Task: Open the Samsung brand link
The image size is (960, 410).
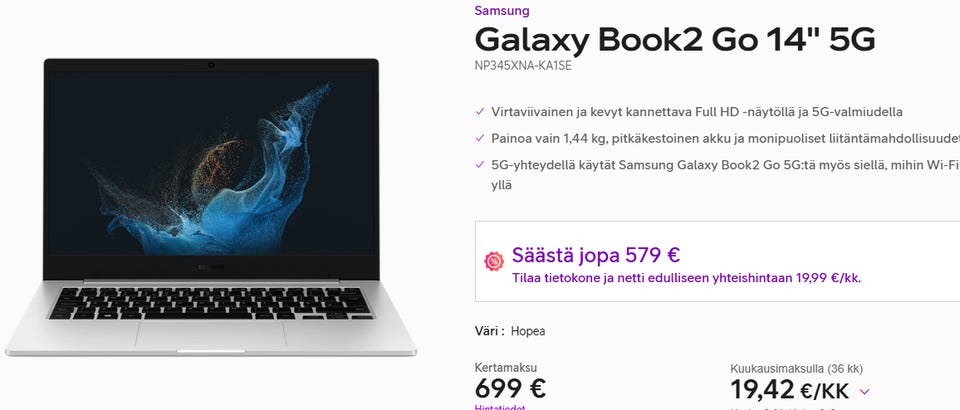Action: click(x=502, y=10)
